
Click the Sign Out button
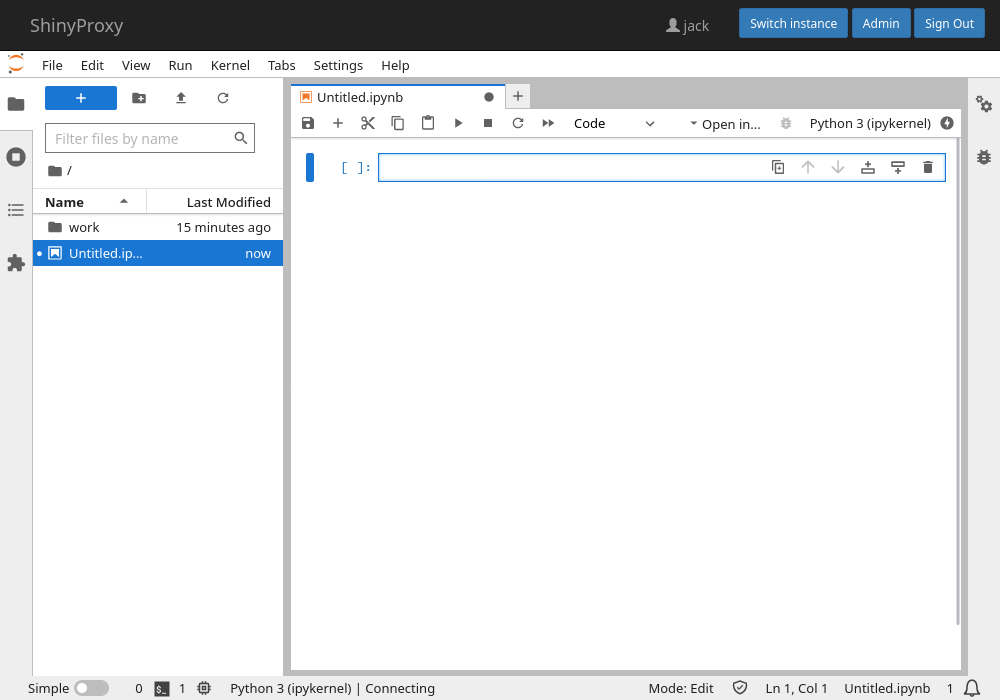[x=949, y=24]
